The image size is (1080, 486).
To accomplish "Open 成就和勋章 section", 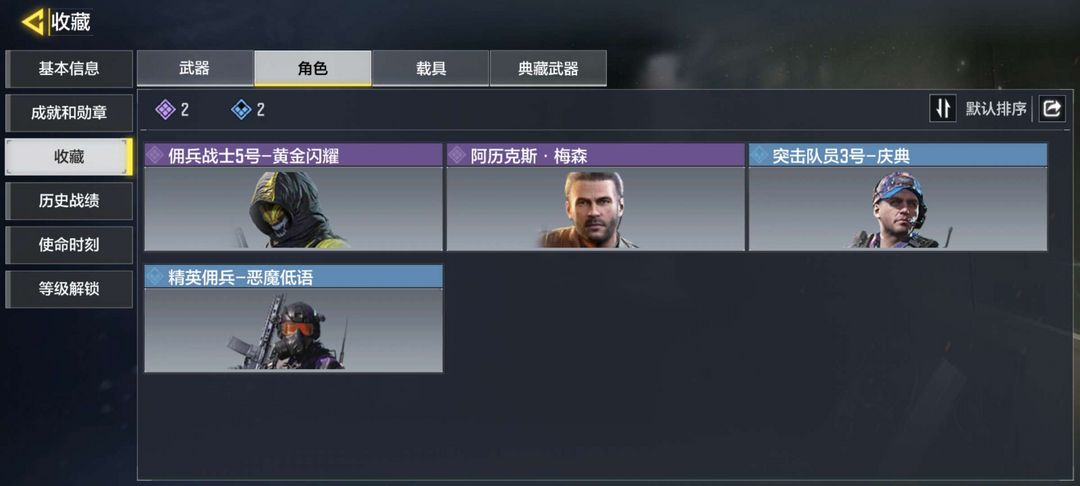I will point(69,113).
